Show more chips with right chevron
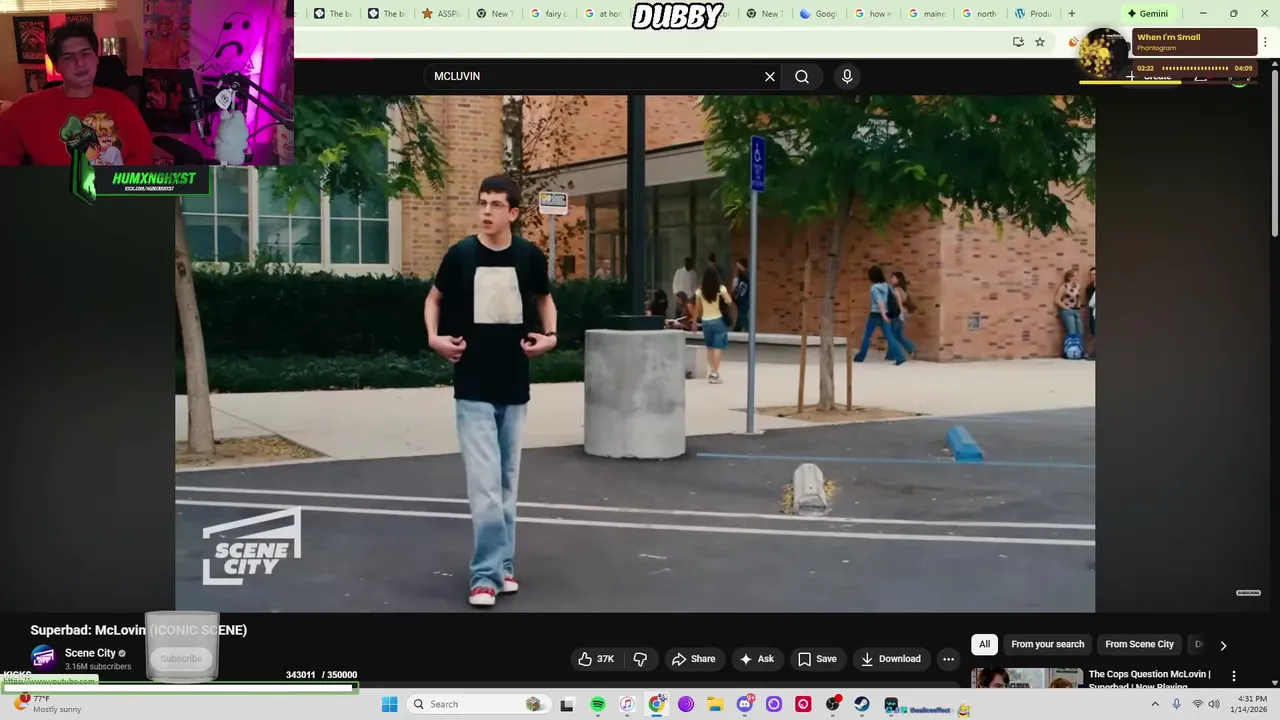Viewport: 1280px width, 720px height. (x=1223, y=645)
